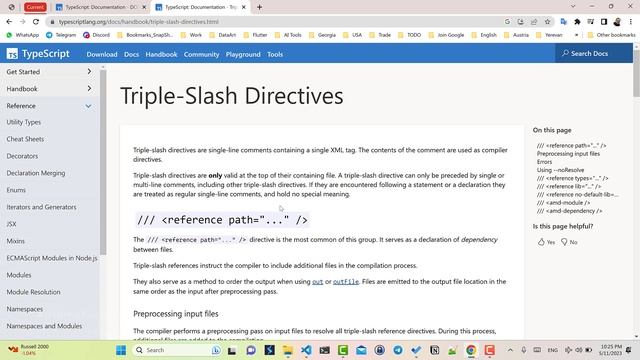Image resolution: width=640 pixels, height=360 pixels.
Task: Click the browser address bar
Action: click(x=278, y=22)
